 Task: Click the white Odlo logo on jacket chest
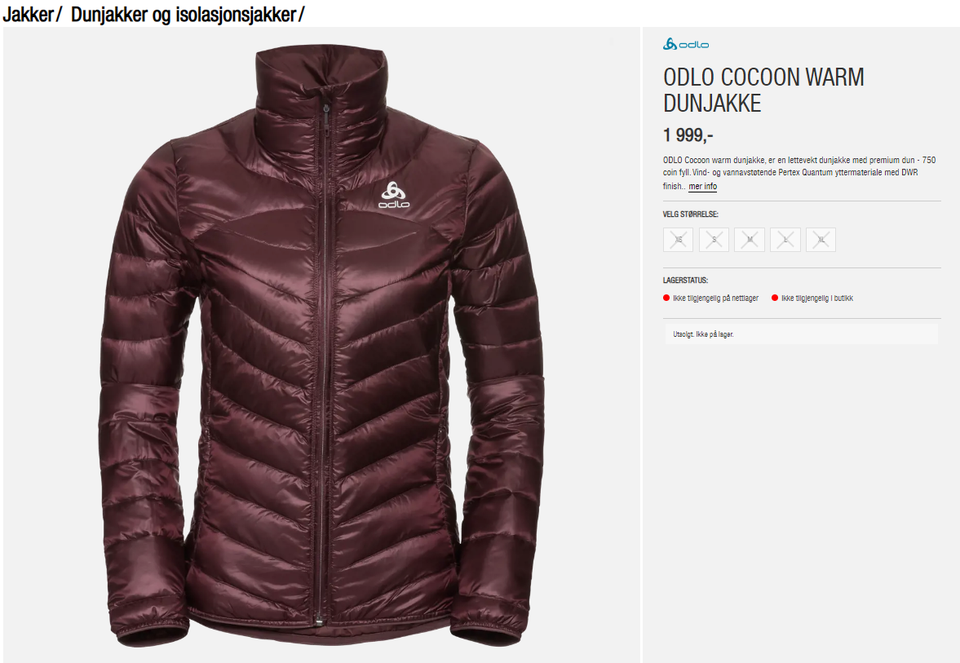click(x=394, y=195)
